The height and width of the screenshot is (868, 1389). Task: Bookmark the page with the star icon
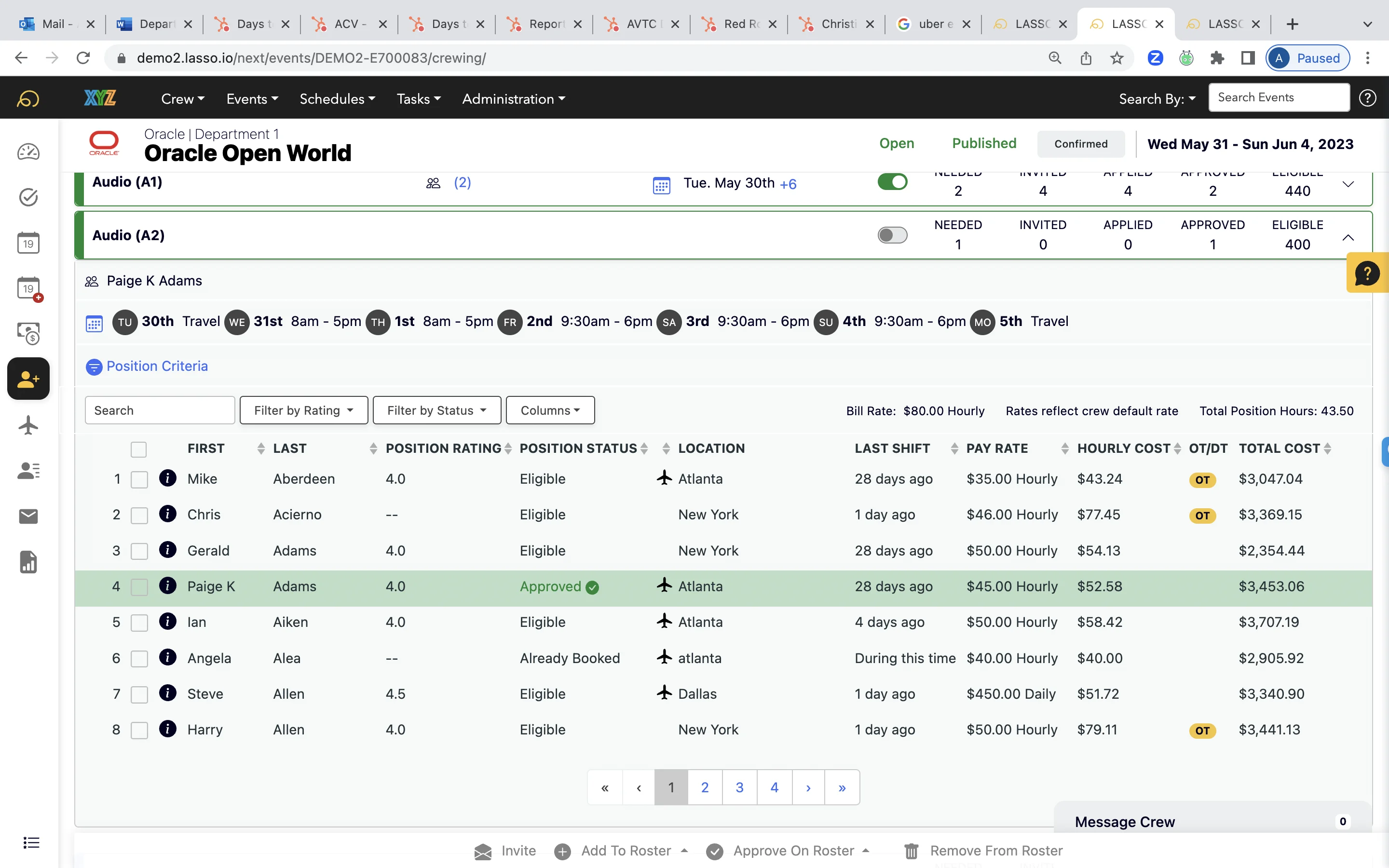[1117, 58]
